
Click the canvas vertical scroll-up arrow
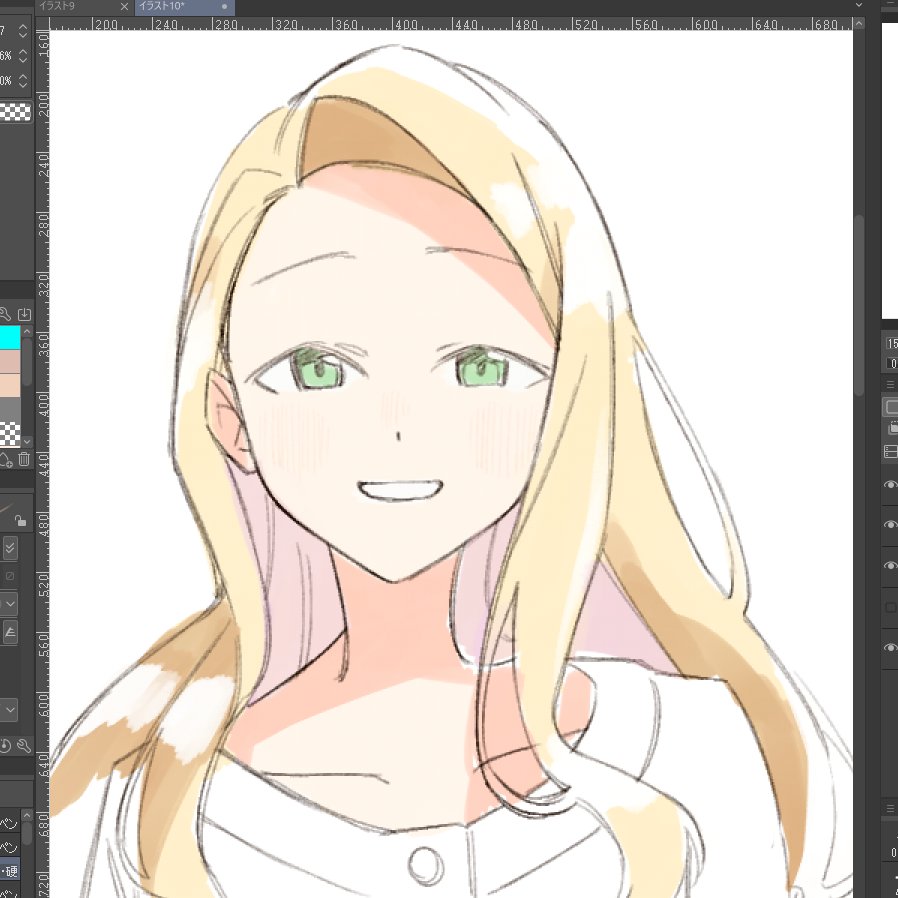pyautogui.click(x=858, y=23)
